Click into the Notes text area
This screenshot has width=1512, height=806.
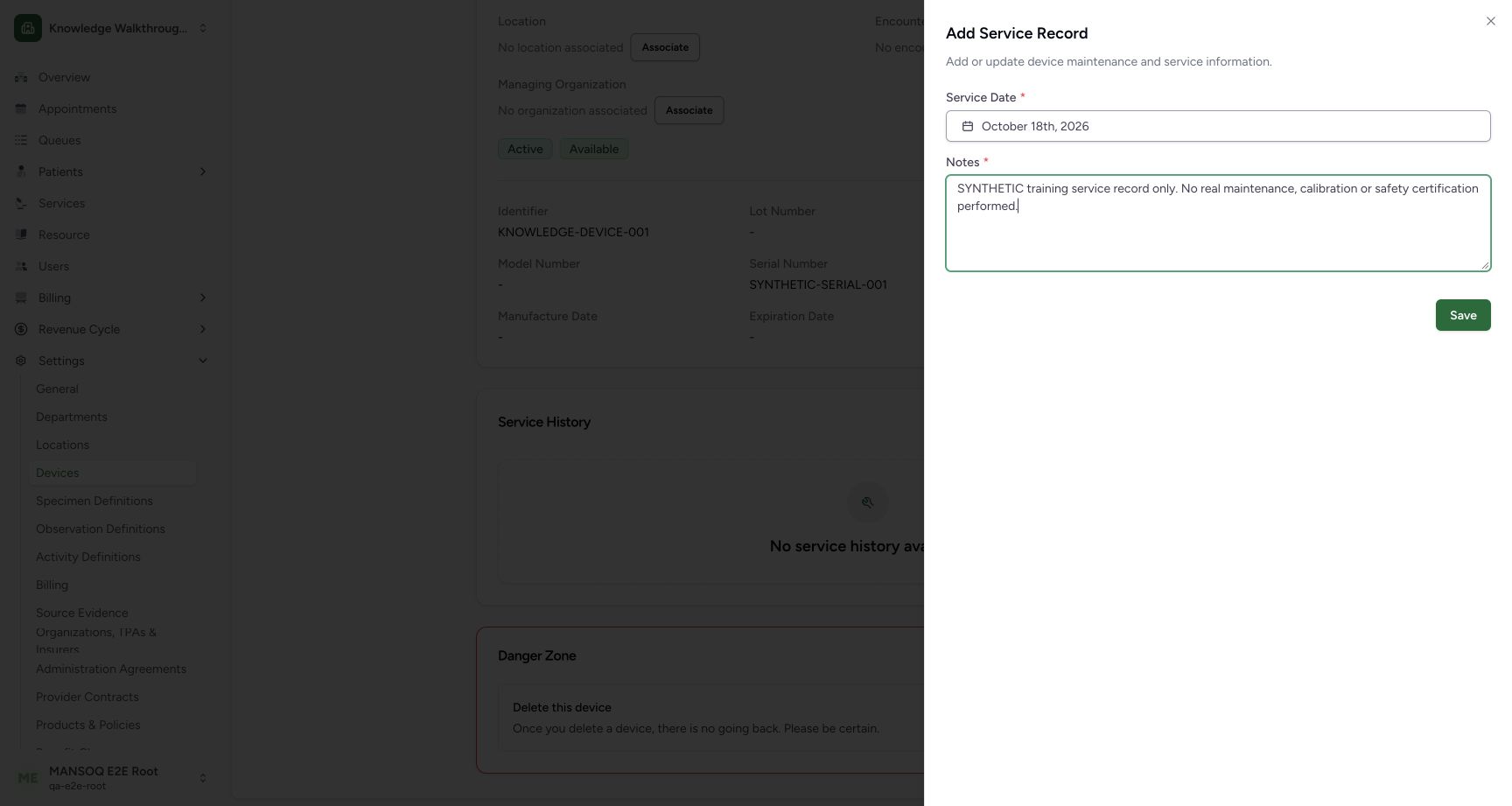click(x=1218, y=223)
